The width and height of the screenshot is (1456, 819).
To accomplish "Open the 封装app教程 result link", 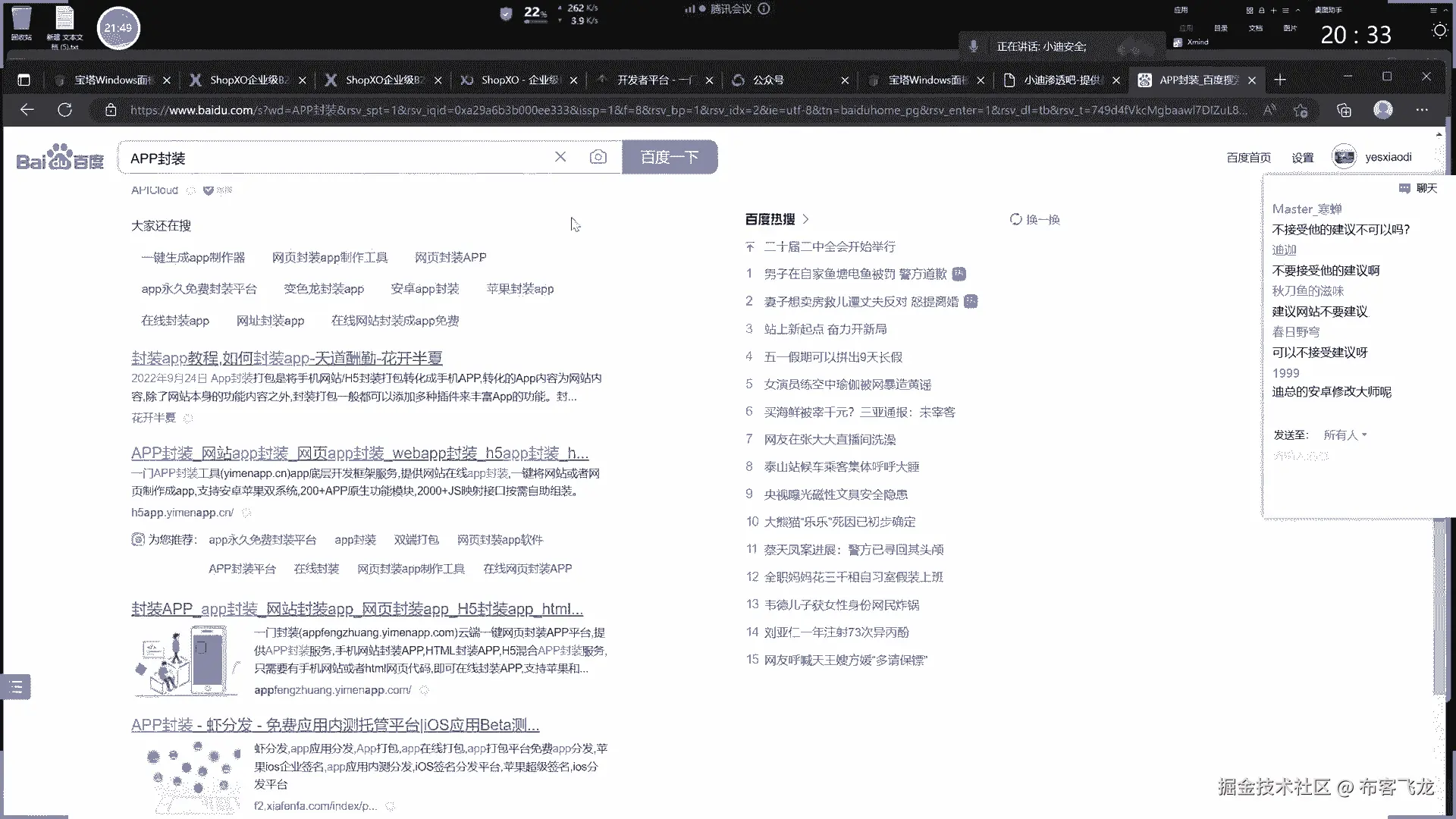I will (x=286, y=358).
